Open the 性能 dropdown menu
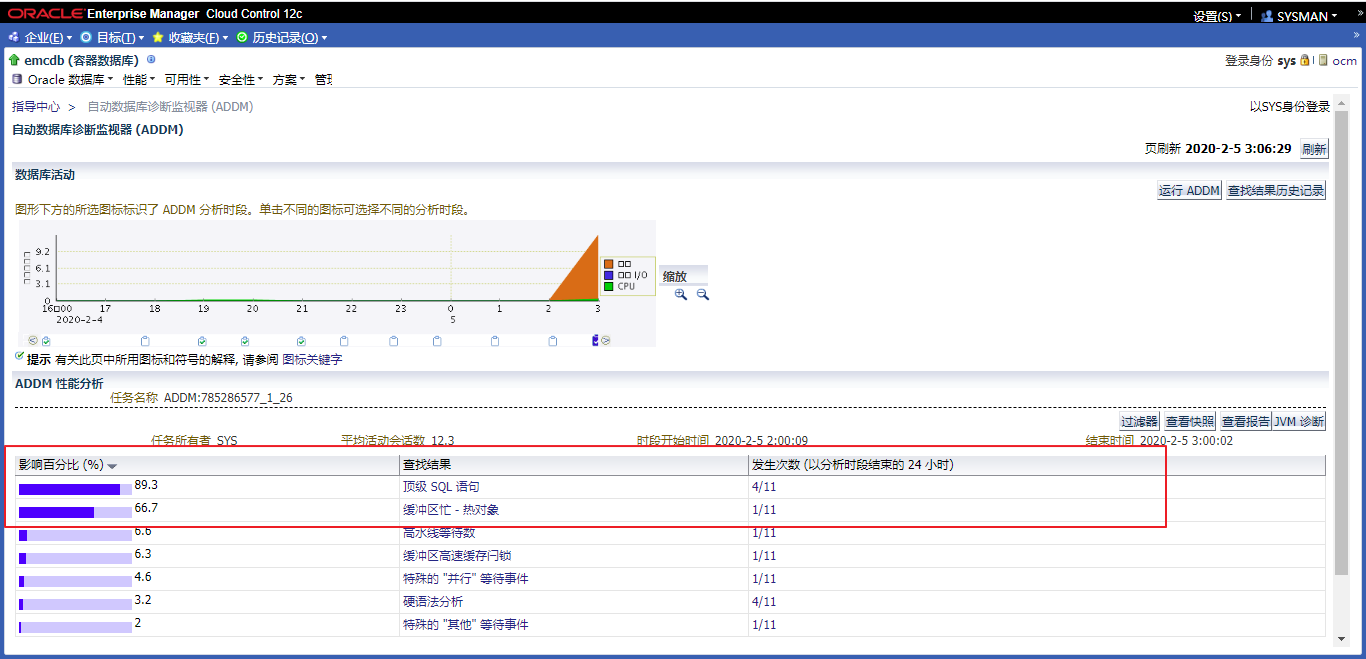The width and height of the screenshot is (1366, 659). pos(138,79)
